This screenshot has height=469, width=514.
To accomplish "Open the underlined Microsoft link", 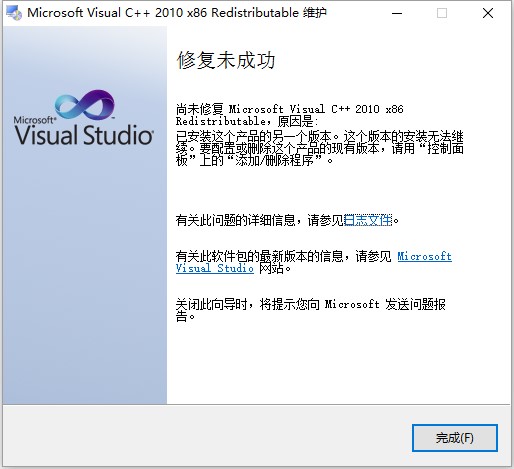I will coord(425,256).
